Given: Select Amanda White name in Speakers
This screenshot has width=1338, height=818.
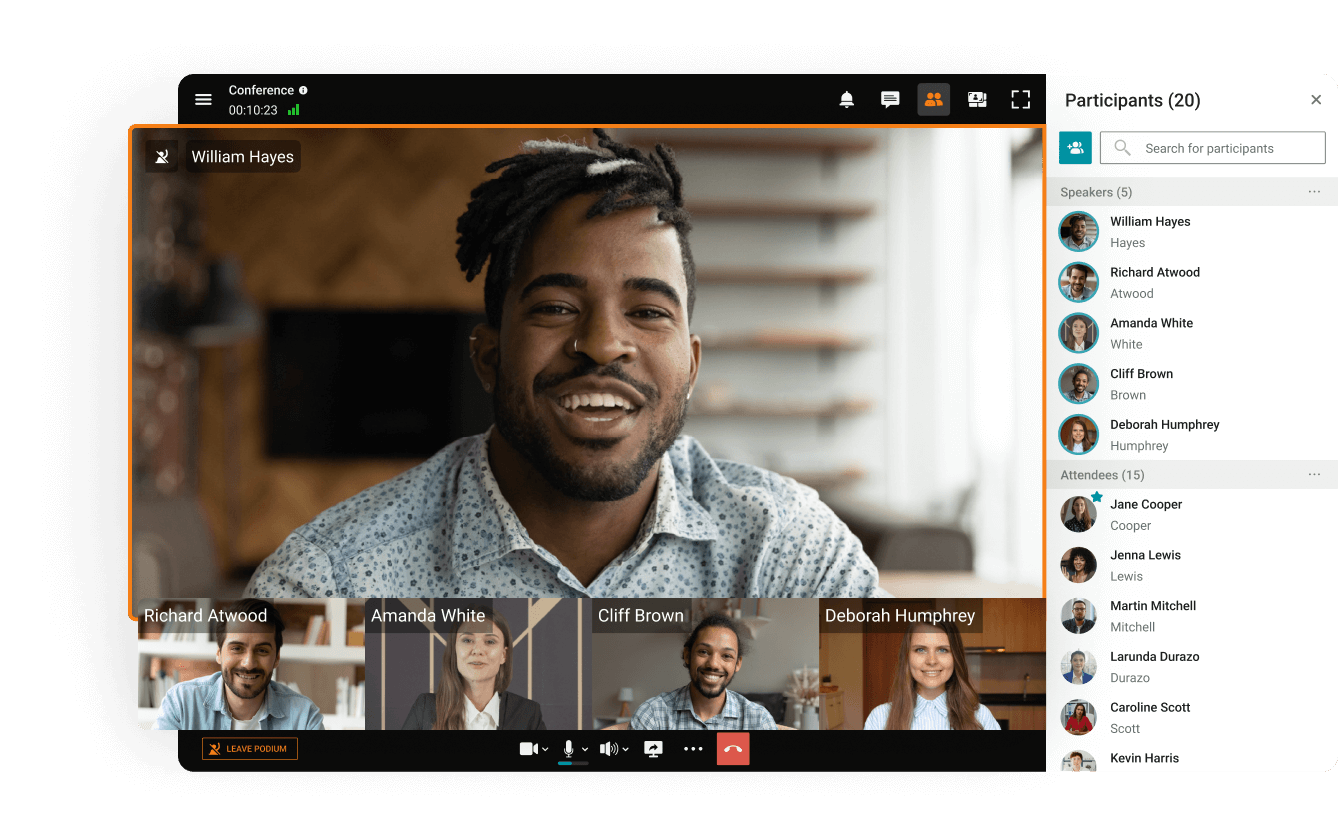Looking at the screenshot, I should [x=1152, y=323].
